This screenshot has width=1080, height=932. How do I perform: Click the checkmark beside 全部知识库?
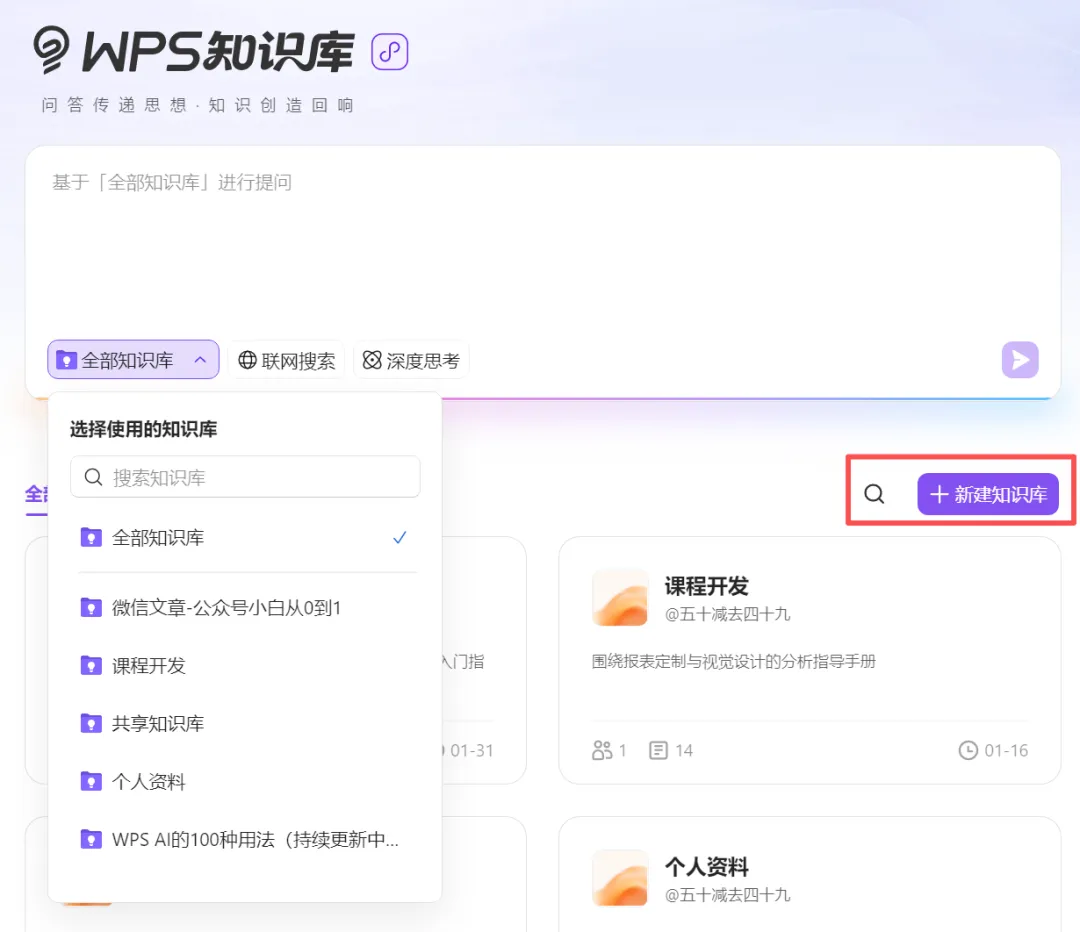coord(399,537)
